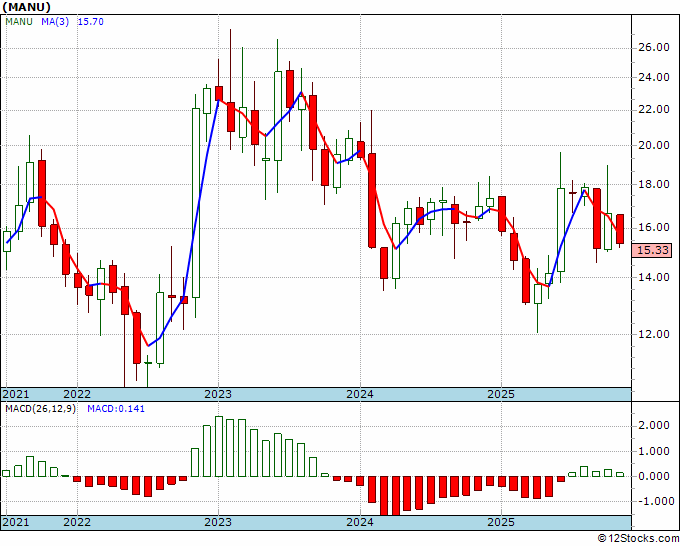
Task: Click 2025 on the price chart timeline
Action: (x=501, y=394)
